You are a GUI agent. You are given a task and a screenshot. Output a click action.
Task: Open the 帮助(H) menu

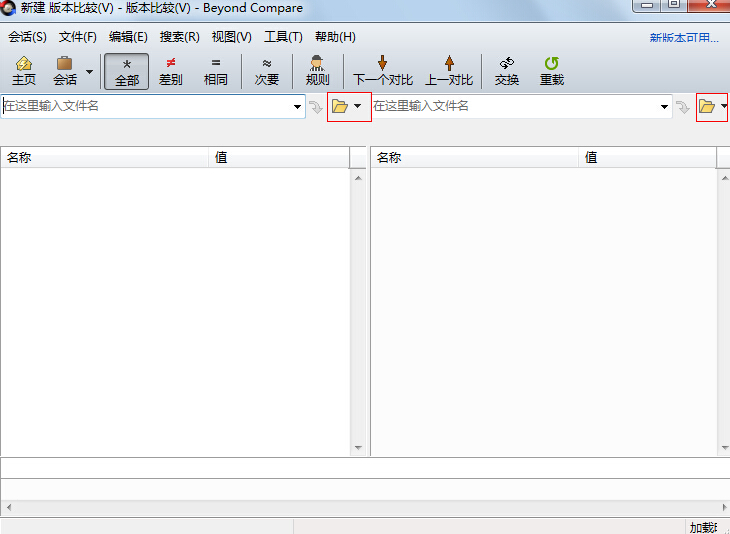point(335,37)
